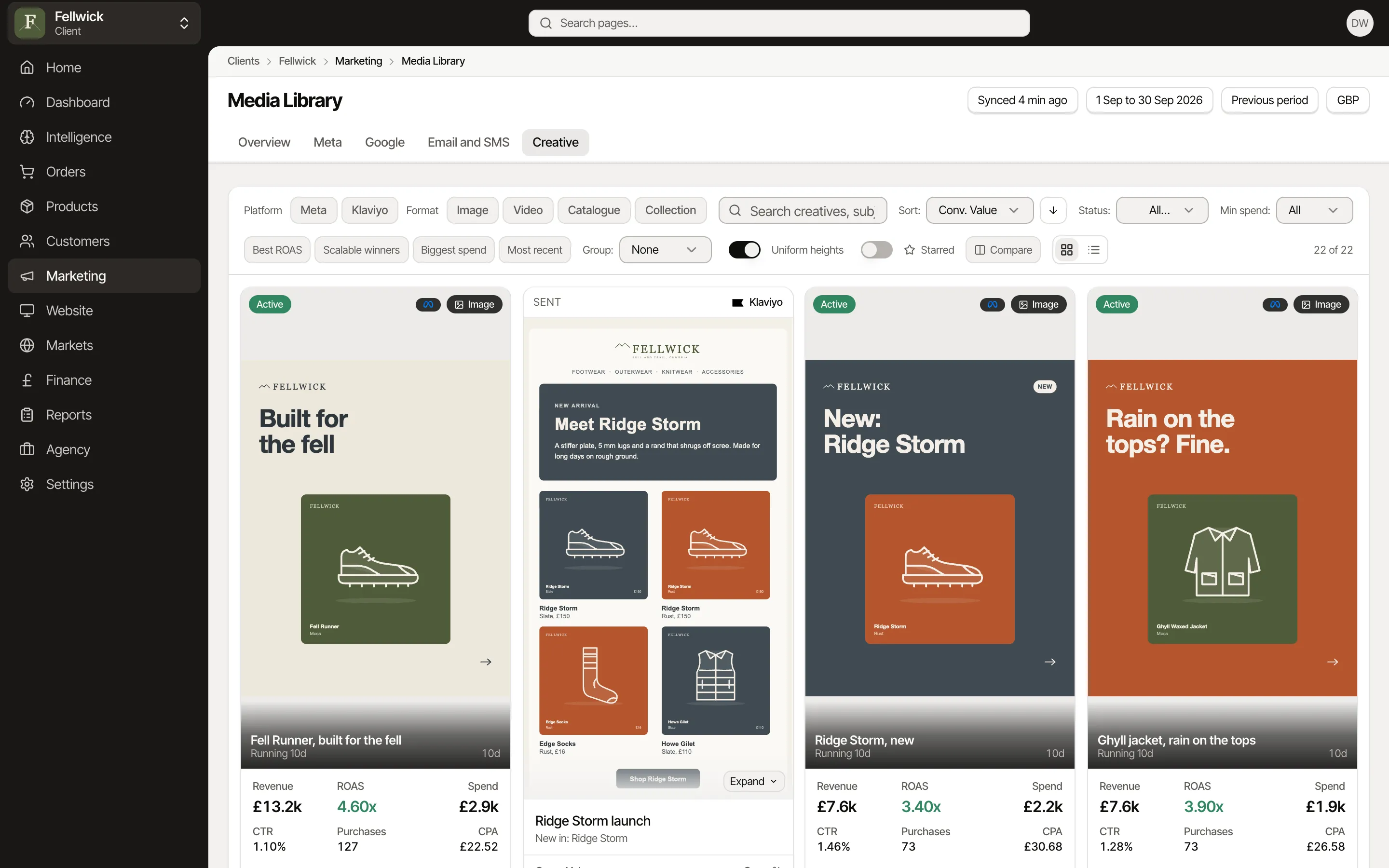Toggle the Video format filter
Screen dimensions: 1389x868
tap(528, 210)
